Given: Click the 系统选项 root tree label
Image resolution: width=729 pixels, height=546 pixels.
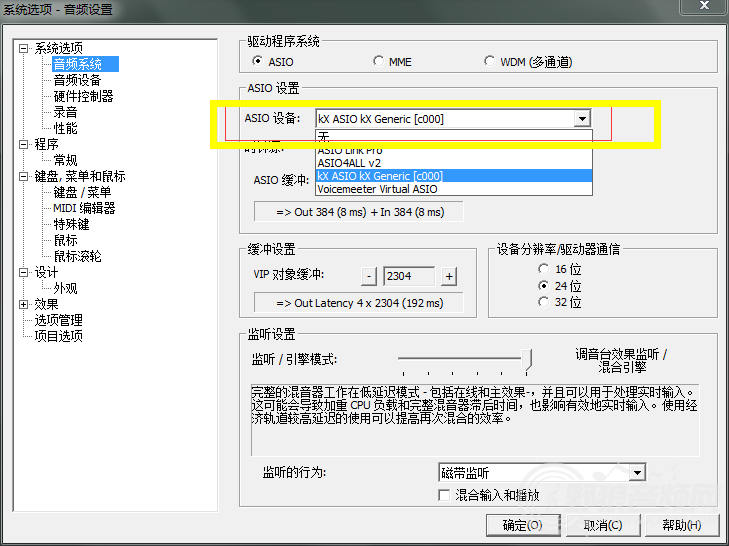Looking at the screenshot, I should coord(59,48).
